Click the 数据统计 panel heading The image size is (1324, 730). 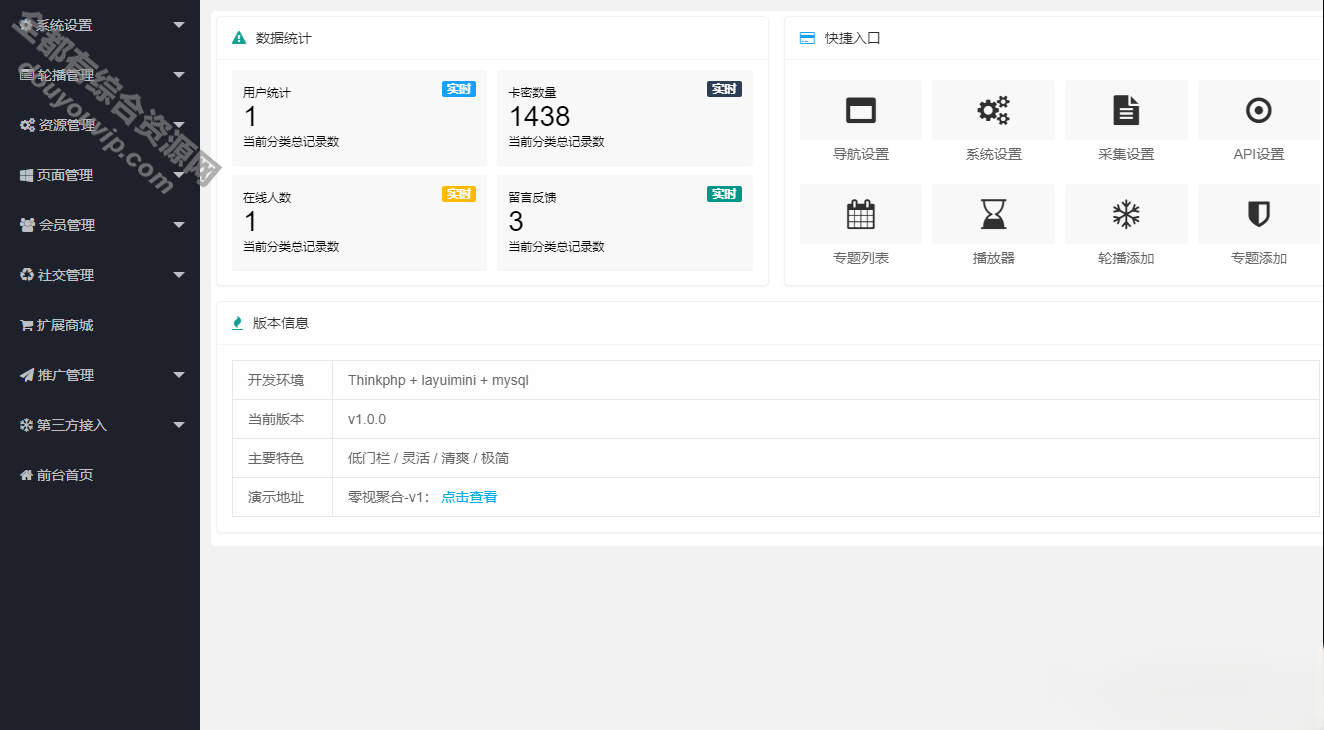284,38
